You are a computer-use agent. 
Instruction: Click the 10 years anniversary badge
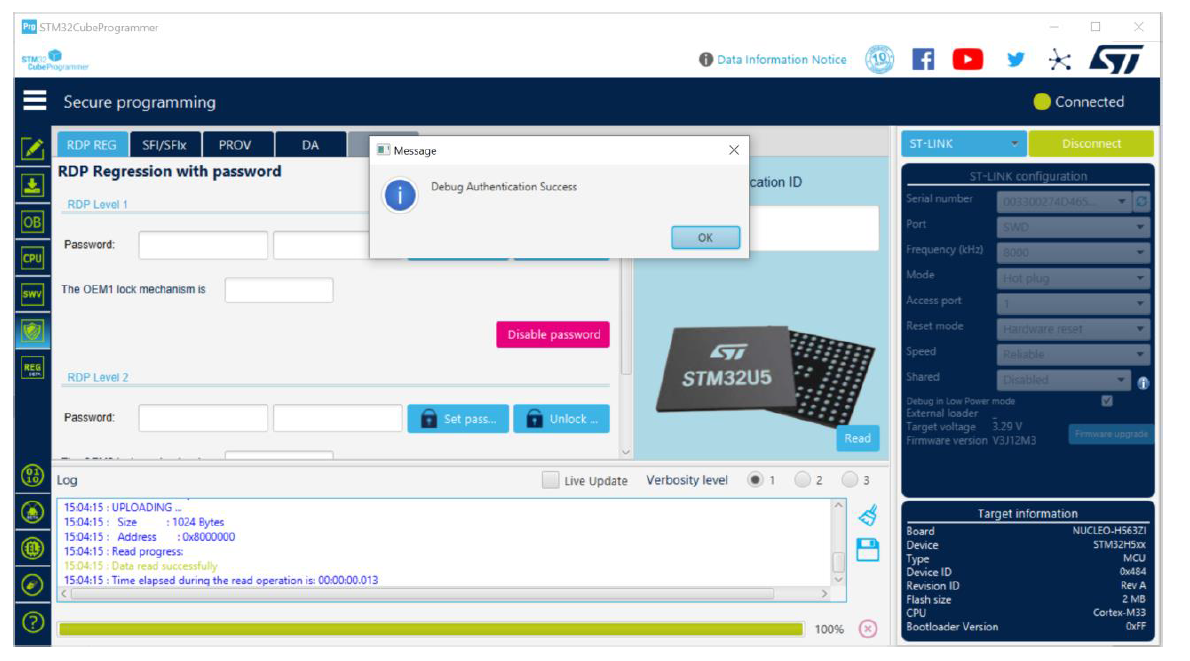(880, 59)
